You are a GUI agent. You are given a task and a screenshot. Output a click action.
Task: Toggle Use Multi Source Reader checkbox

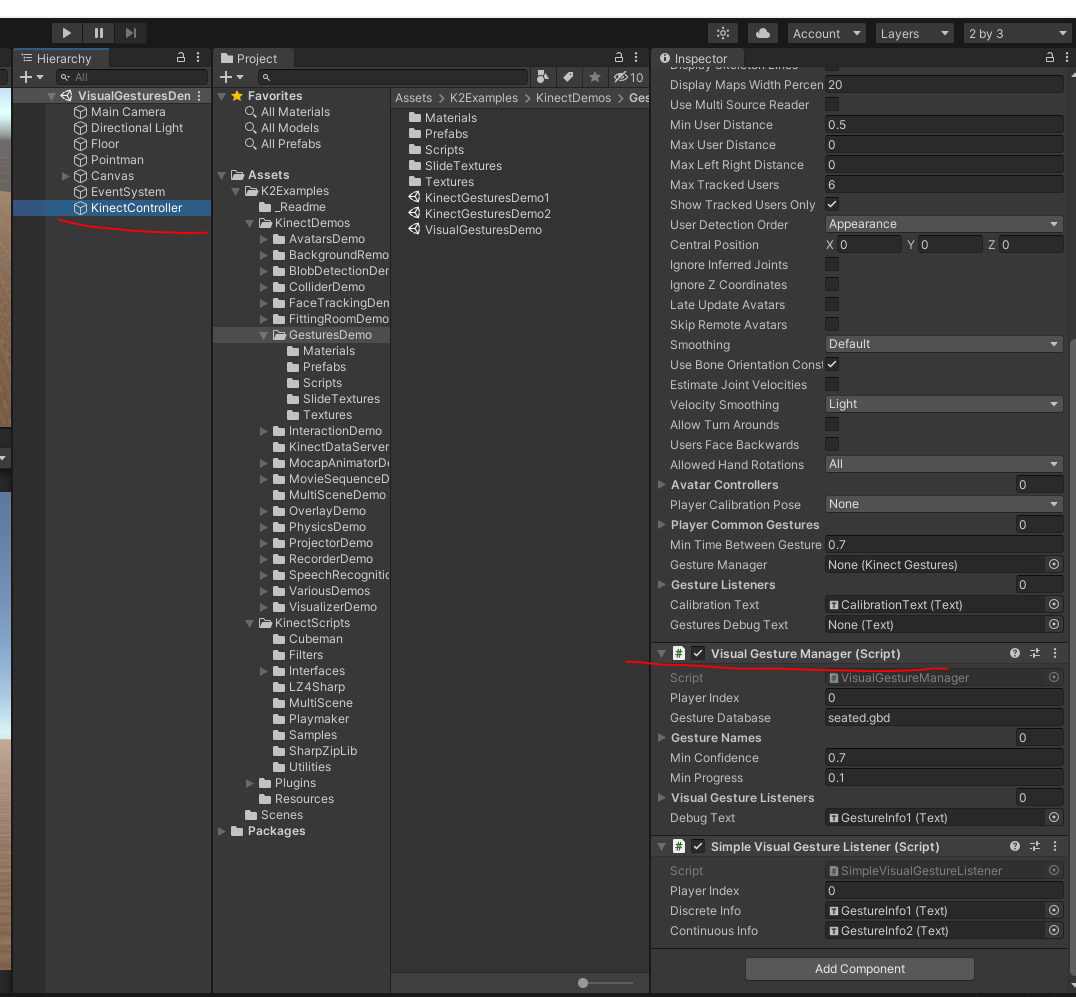coord(832,104)
